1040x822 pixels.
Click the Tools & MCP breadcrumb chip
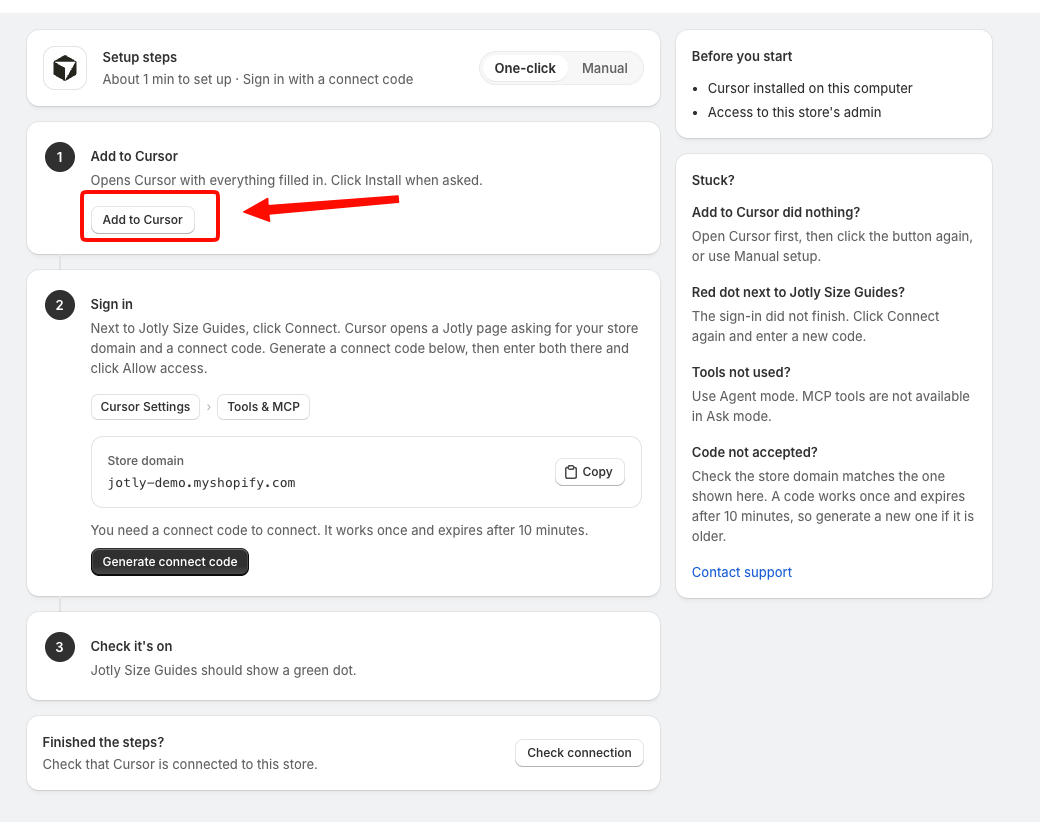coord(263,407)
